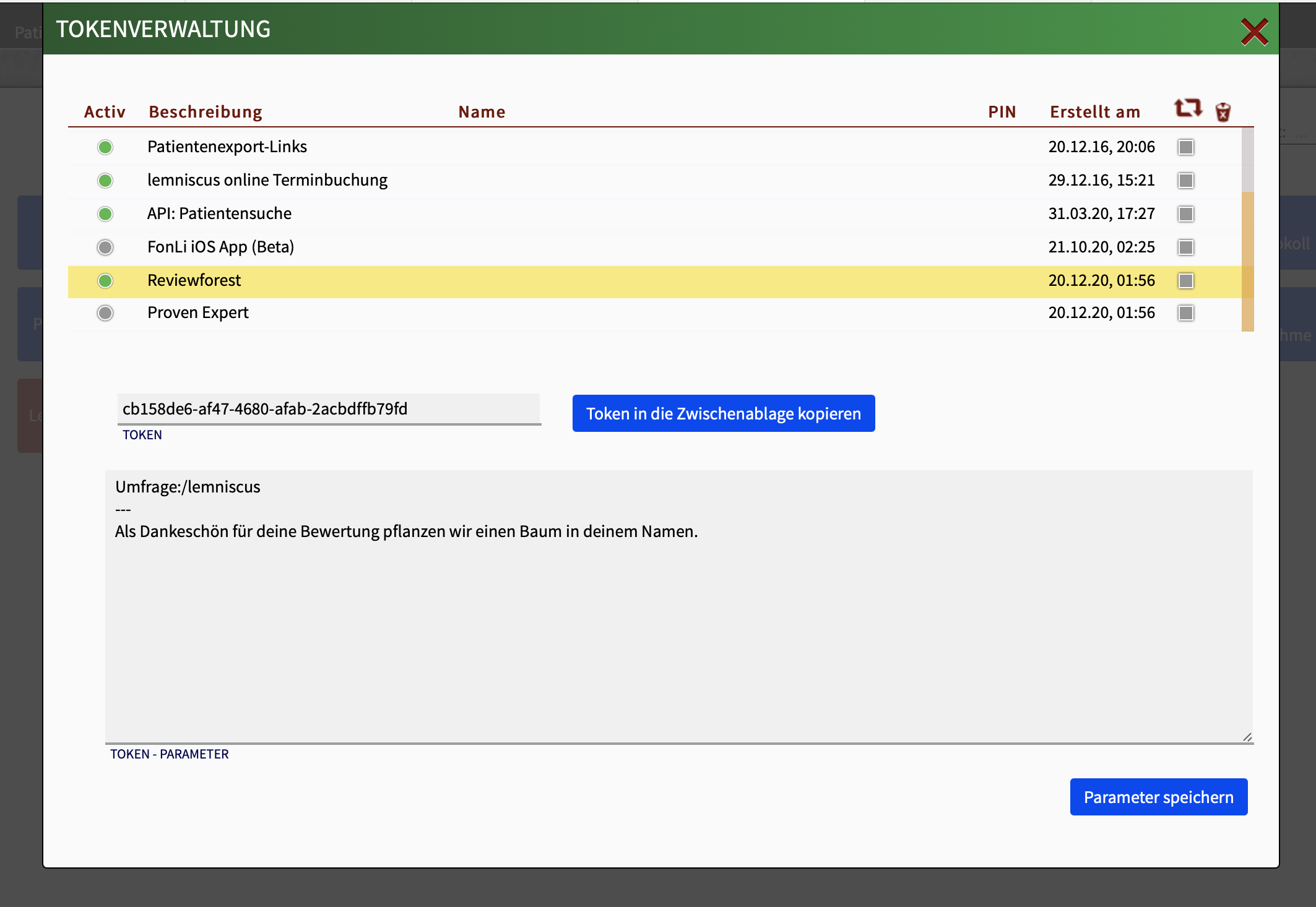Click the Reviewforest row date 20.12.20, 01:56

pos(1102,280)
